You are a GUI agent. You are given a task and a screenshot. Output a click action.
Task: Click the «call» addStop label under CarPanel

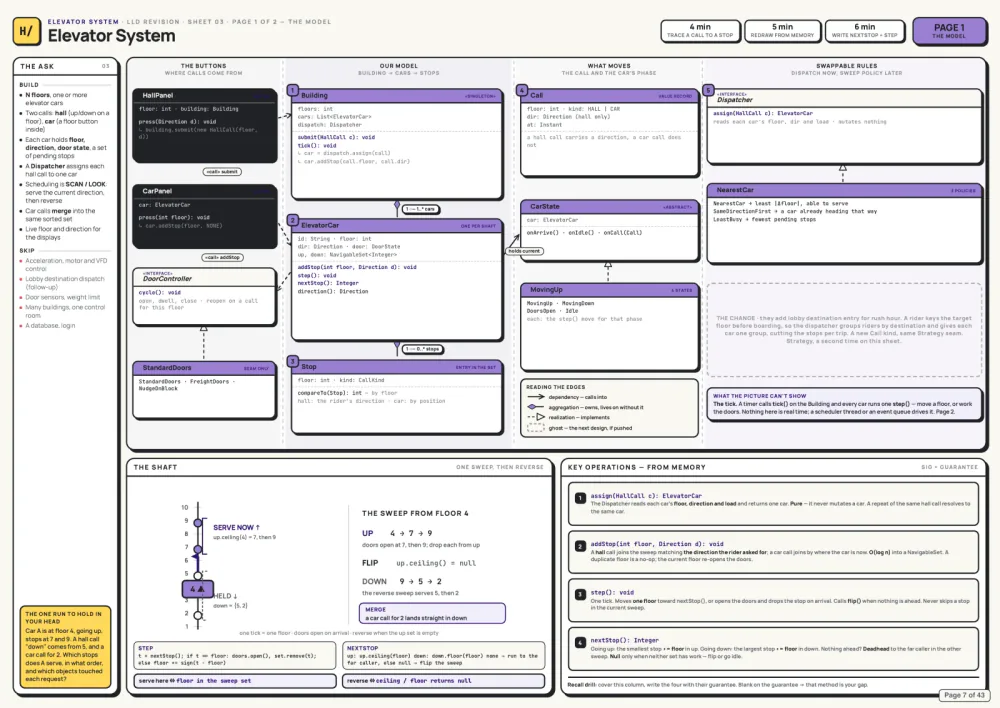click(x=222, y=257)
